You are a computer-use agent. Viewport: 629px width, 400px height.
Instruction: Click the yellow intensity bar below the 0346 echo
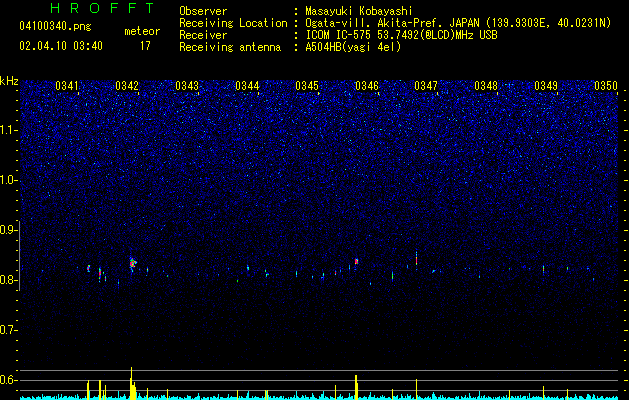(x=356, y=387)
